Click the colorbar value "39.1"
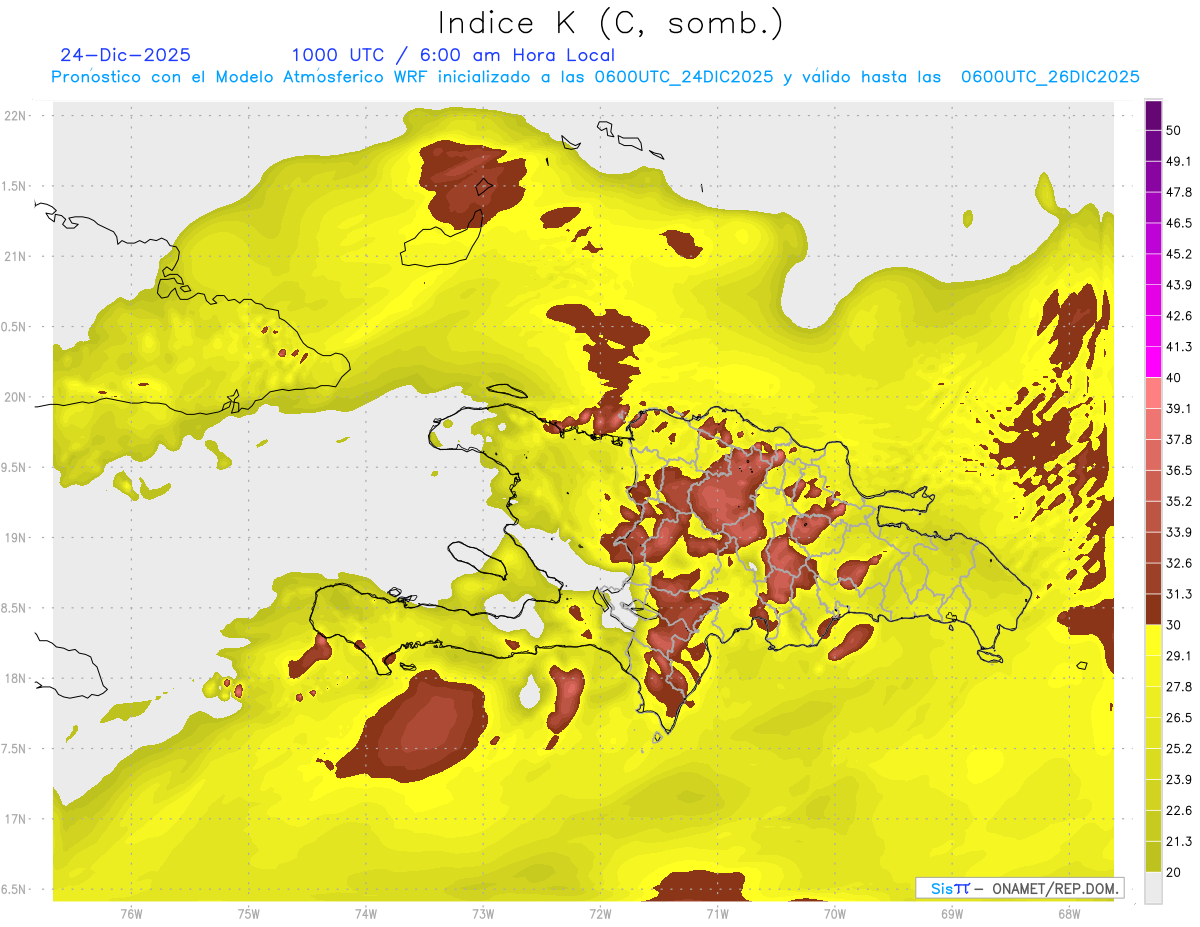This screenshot has width=1200, height=927. 1179,409
